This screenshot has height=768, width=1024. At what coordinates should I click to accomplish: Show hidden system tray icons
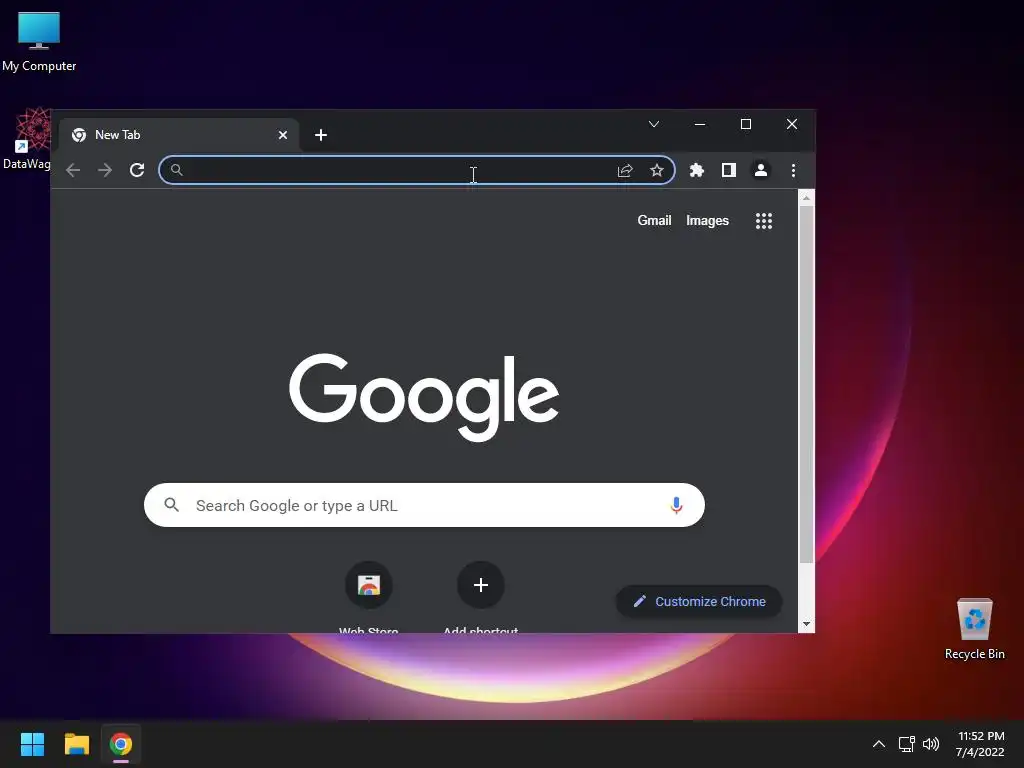pyautogui.click(x=879, y=744)
